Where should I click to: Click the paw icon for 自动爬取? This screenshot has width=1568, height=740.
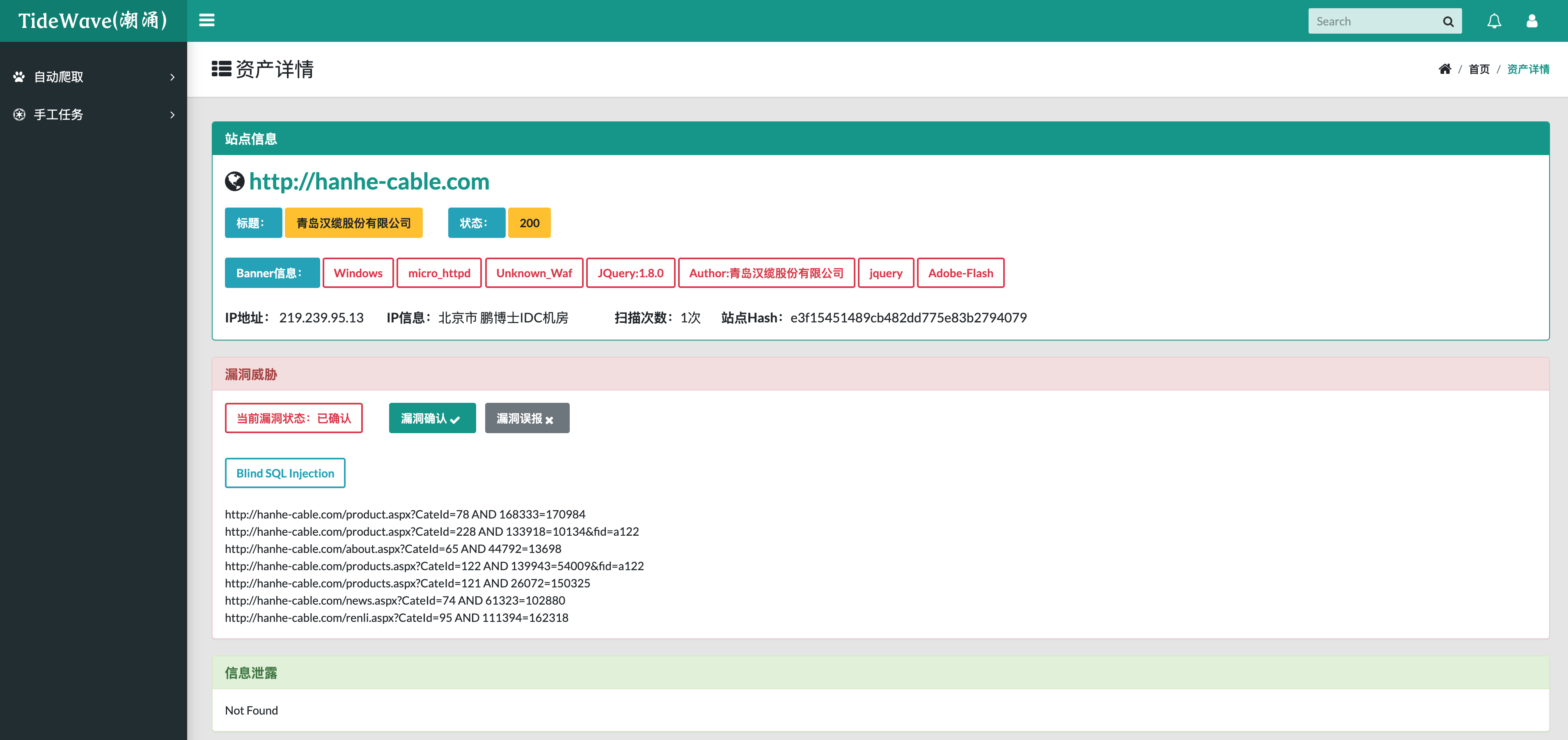click(x=19, y=77)
